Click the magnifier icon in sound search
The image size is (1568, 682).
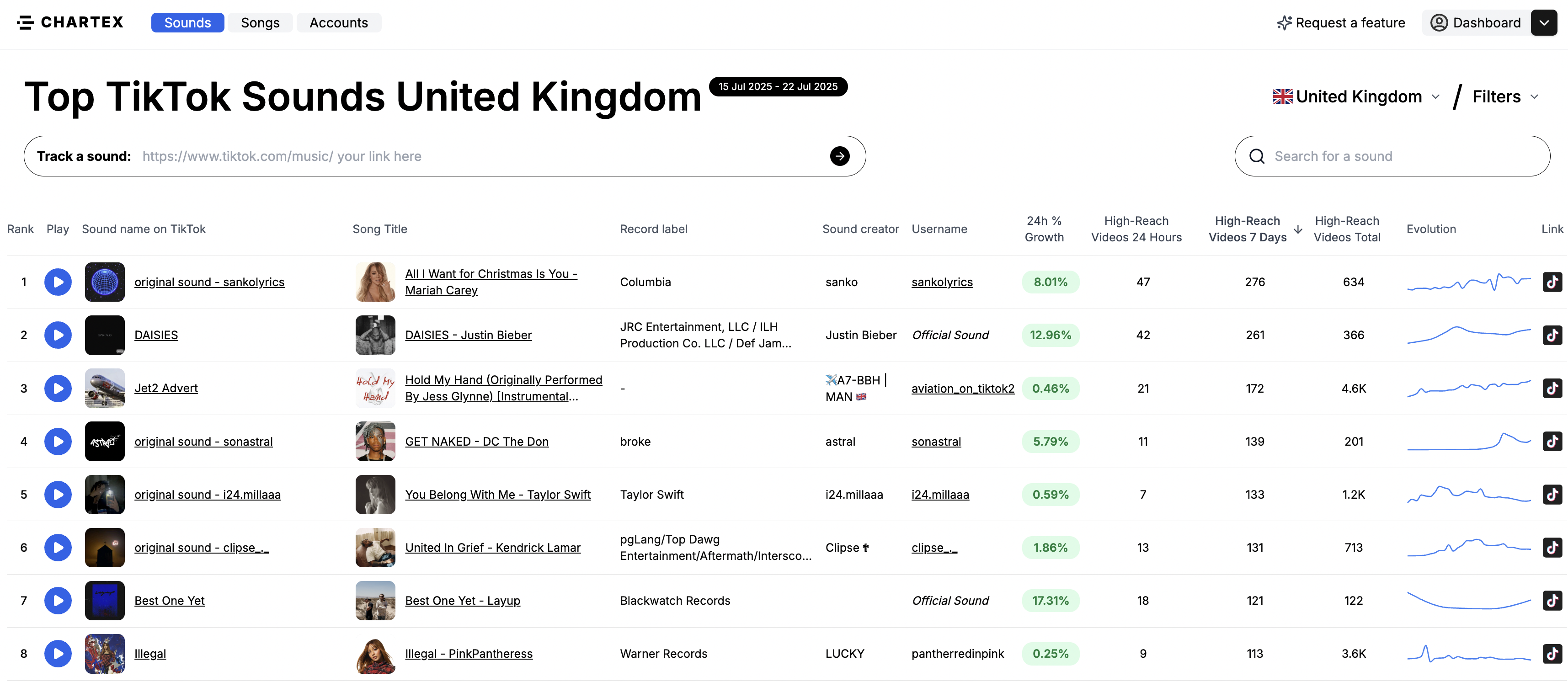pos(1256,156)
